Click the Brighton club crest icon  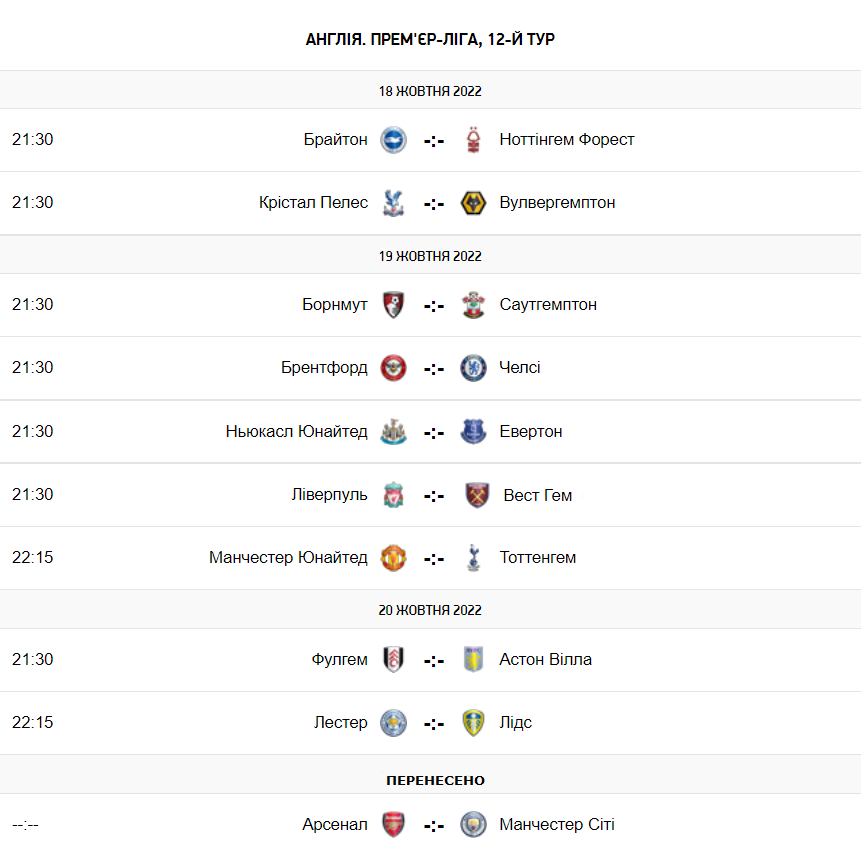click(393, 140)
